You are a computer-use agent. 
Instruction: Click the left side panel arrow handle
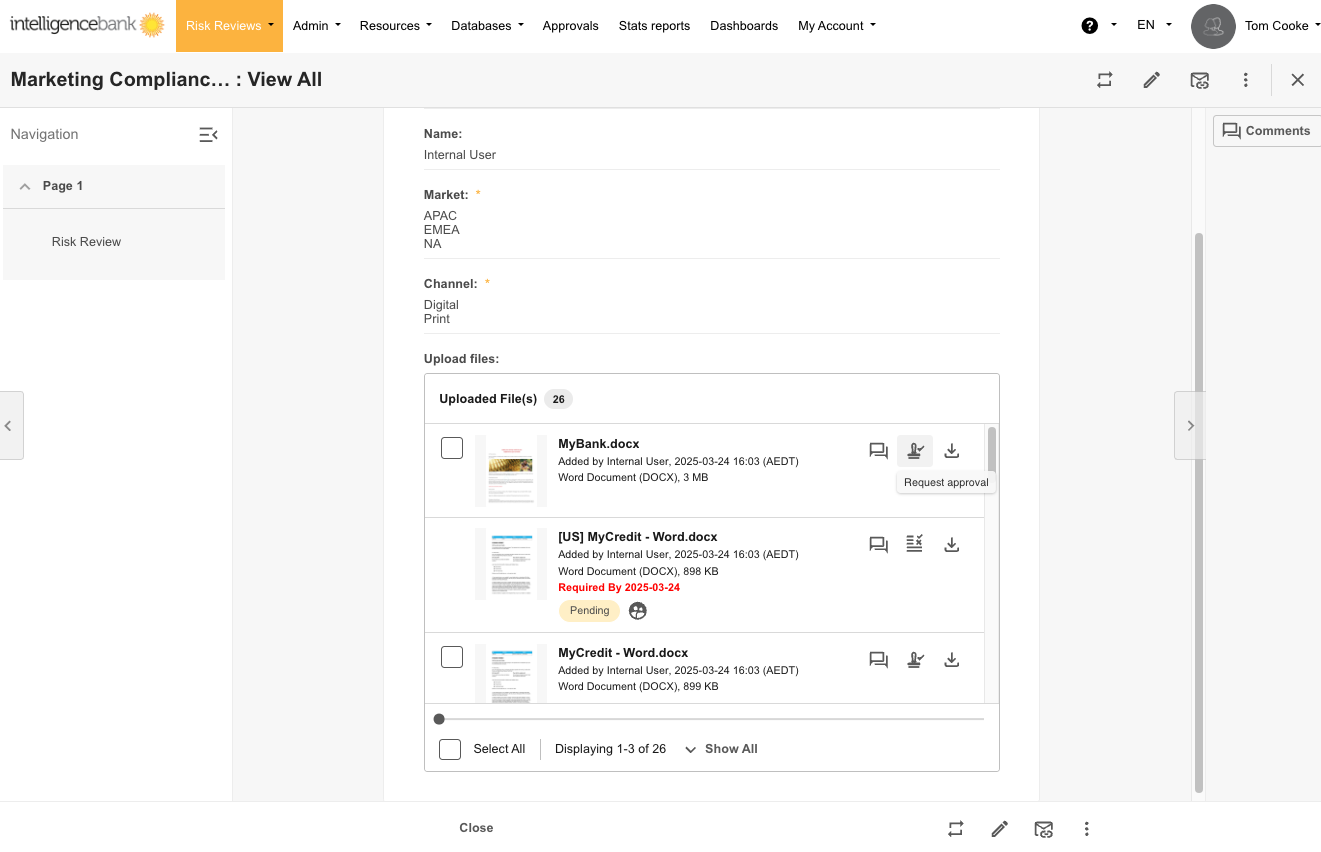pyautogui.click(x=11, y=425)
